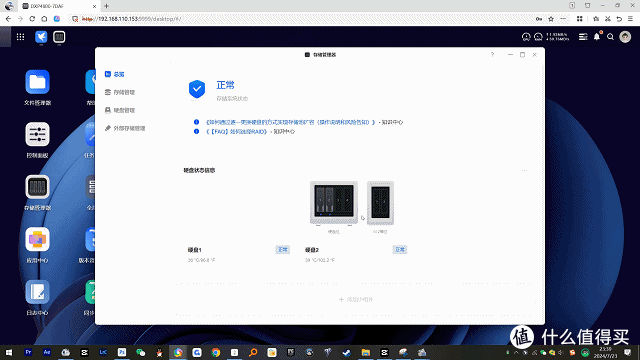Open the RAM usage monitor icon
Image resolution: width=640 pixels, height=360 pixels.
(x=538, y=37)
